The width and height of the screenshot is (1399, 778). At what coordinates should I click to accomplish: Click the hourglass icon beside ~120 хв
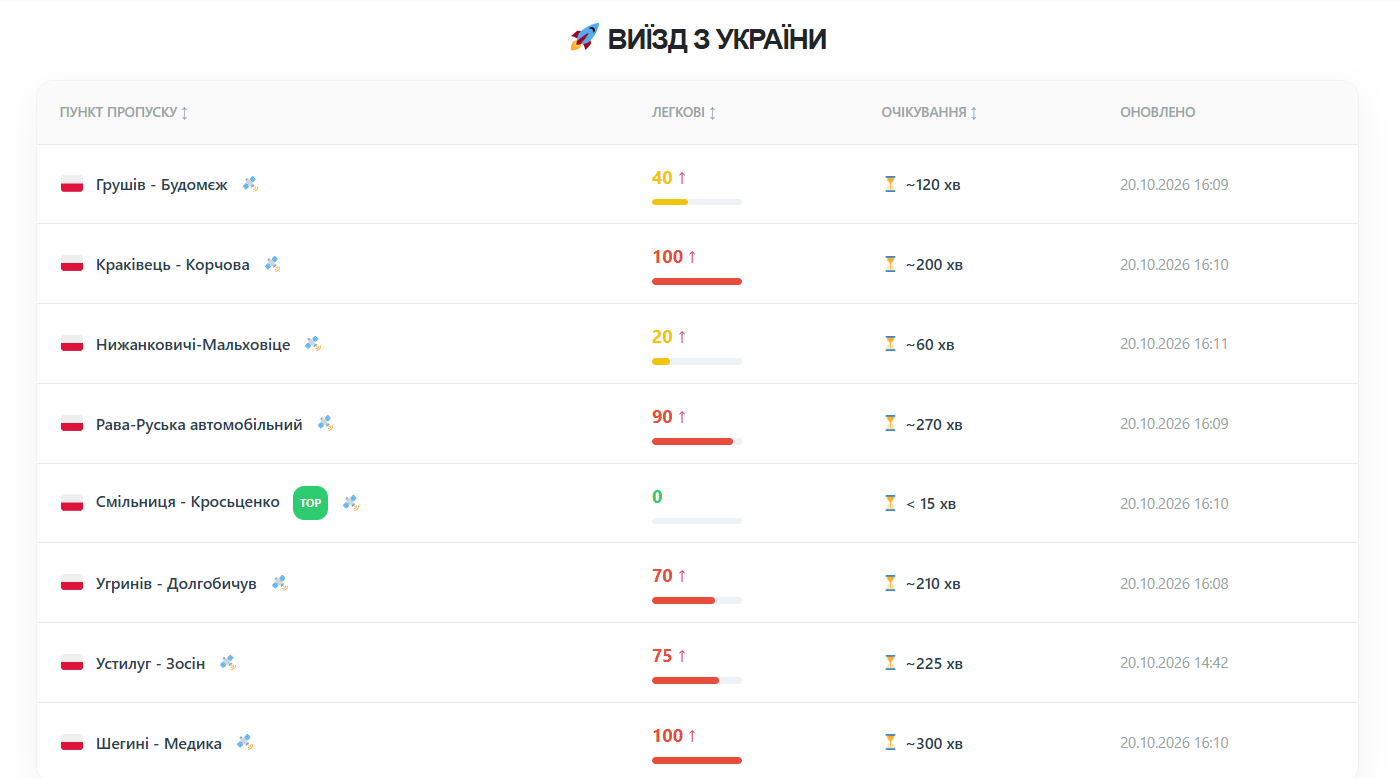pyautogui.click(x=890, y=184)
